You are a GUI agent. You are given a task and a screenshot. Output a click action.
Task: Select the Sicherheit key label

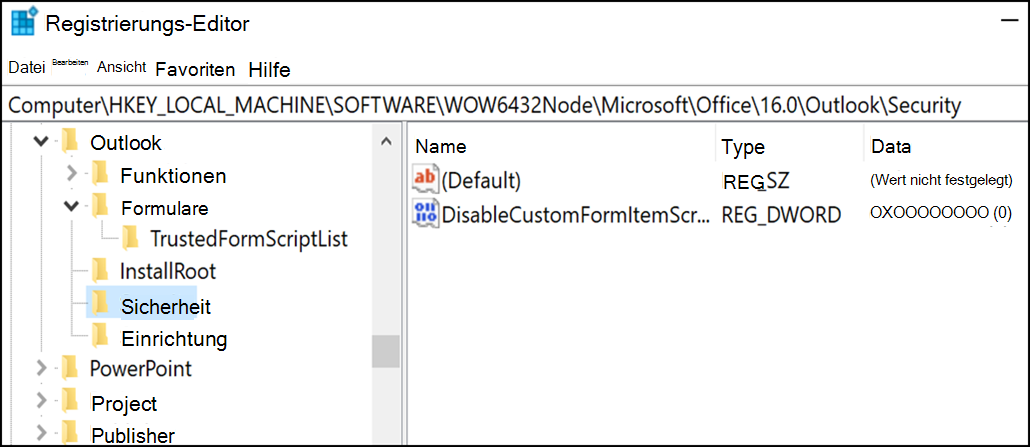click(x=166, y=306)
